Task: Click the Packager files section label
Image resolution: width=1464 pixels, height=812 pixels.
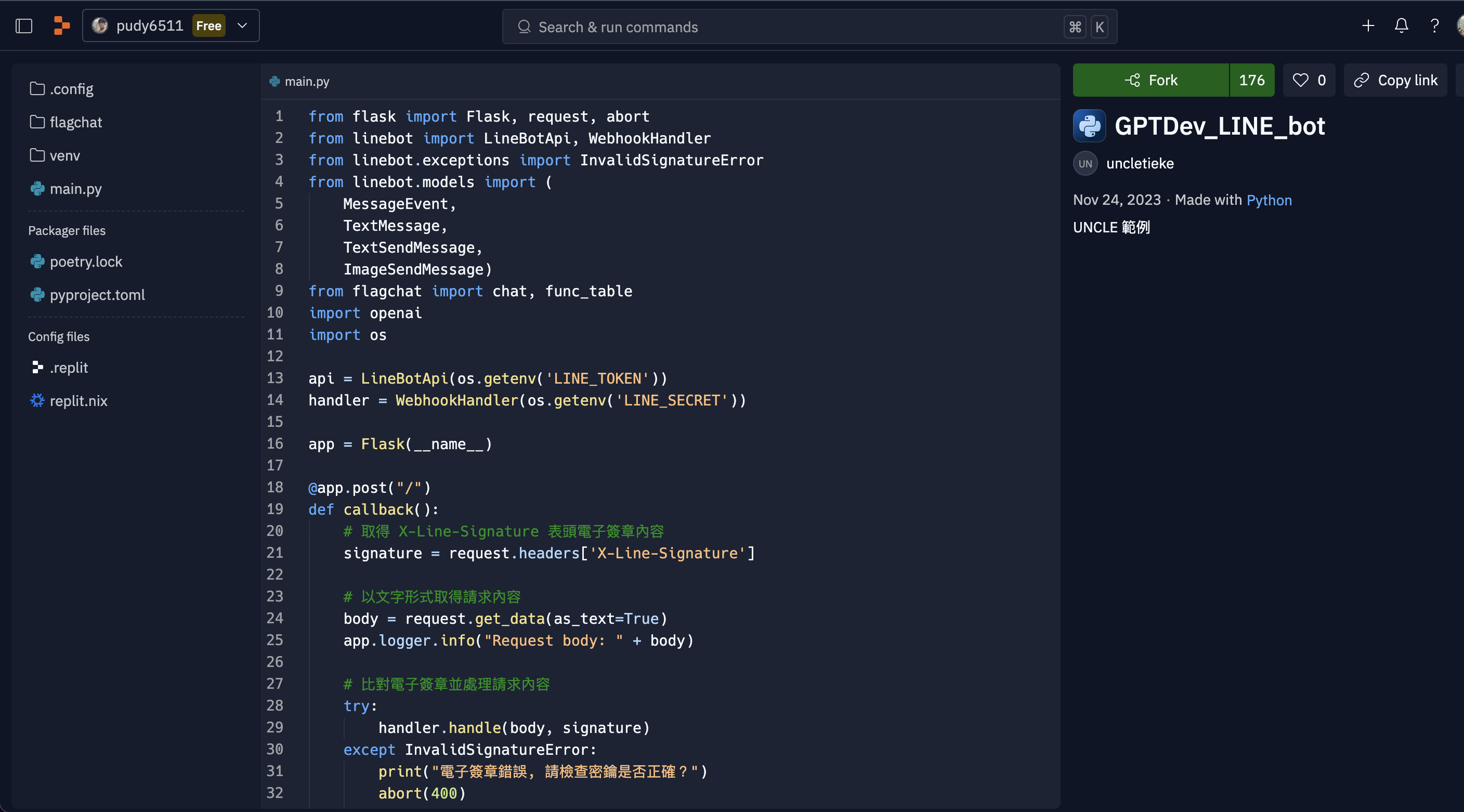Action: 67,231
